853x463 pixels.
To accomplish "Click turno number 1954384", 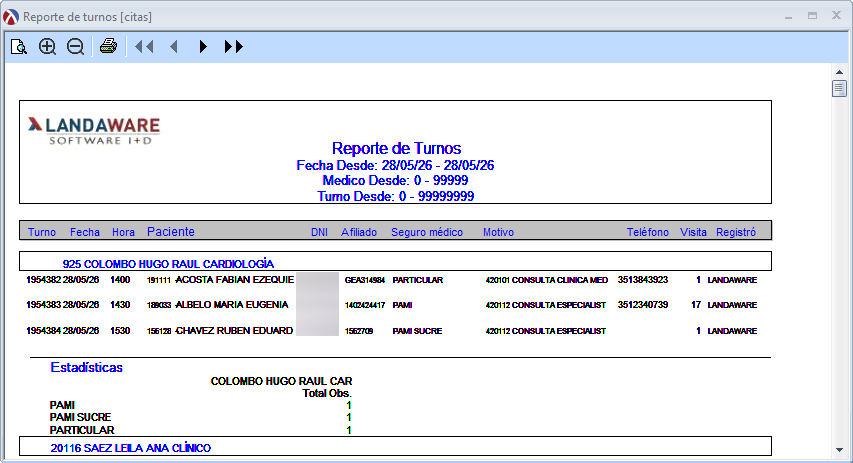I will (44, 331).
